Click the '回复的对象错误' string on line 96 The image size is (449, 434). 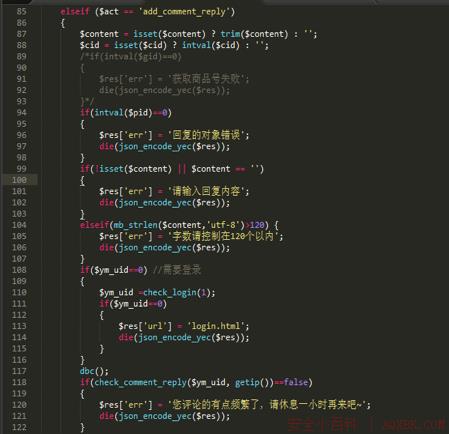pyautogui.click(x=206, y=135)
